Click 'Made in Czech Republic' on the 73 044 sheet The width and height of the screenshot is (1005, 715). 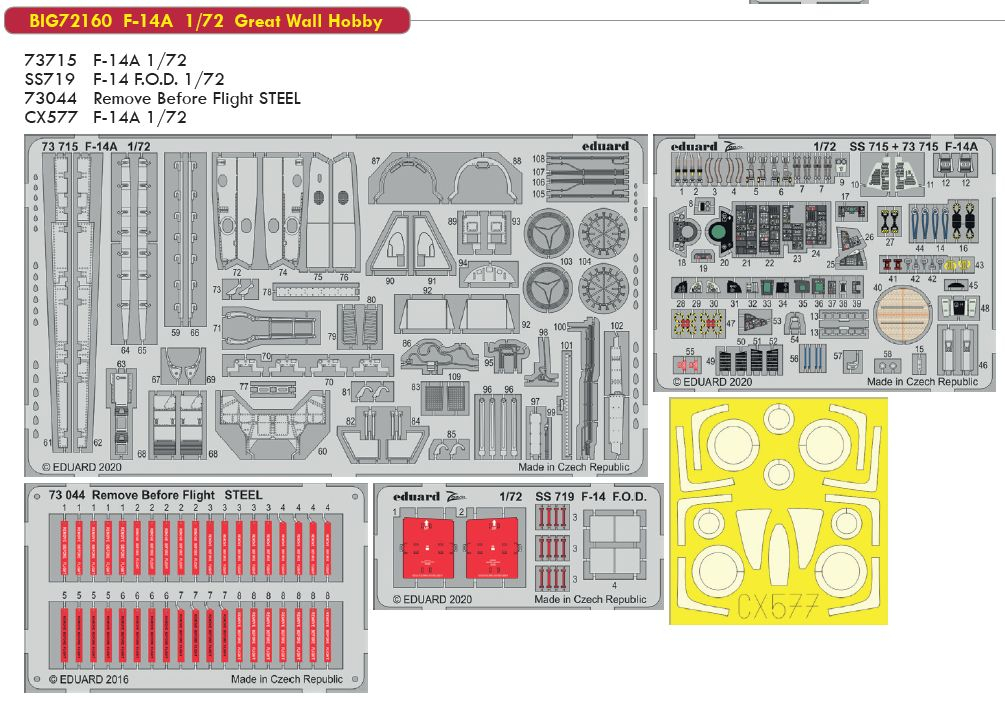pyautogui.click(x=287, y=679)
